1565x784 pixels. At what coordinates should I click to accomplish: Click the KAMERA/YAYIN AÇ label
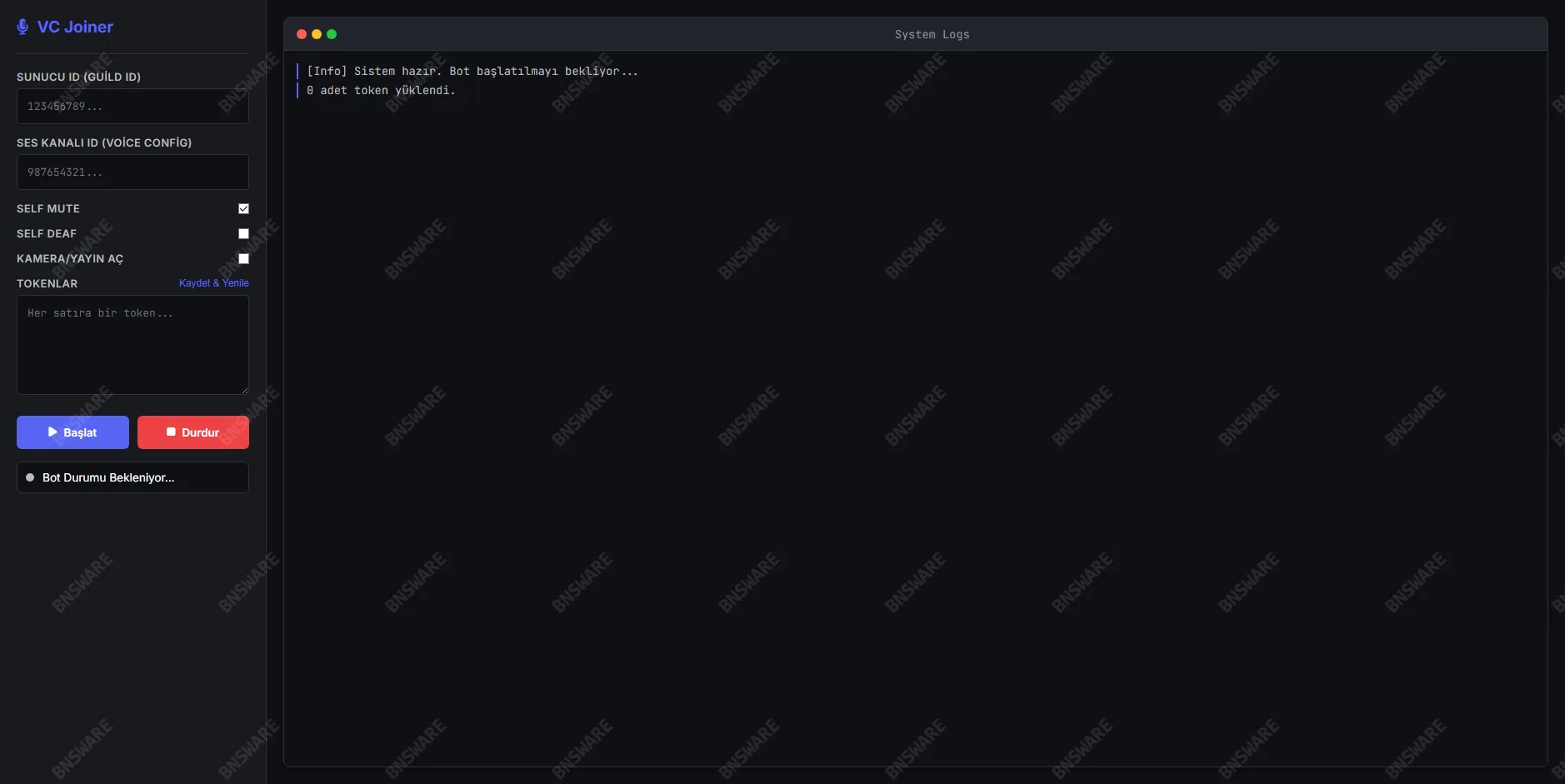click(x=70, y=258)
